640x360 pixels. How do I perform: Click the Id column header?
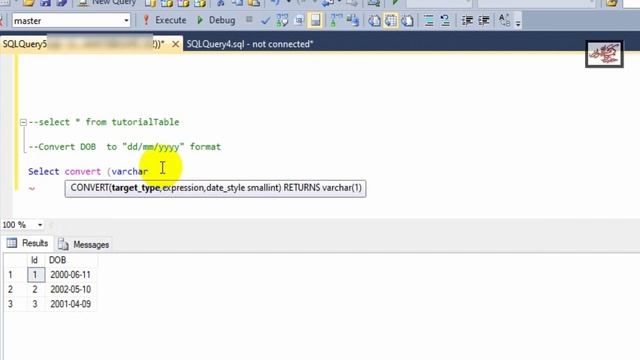[35, 260]
